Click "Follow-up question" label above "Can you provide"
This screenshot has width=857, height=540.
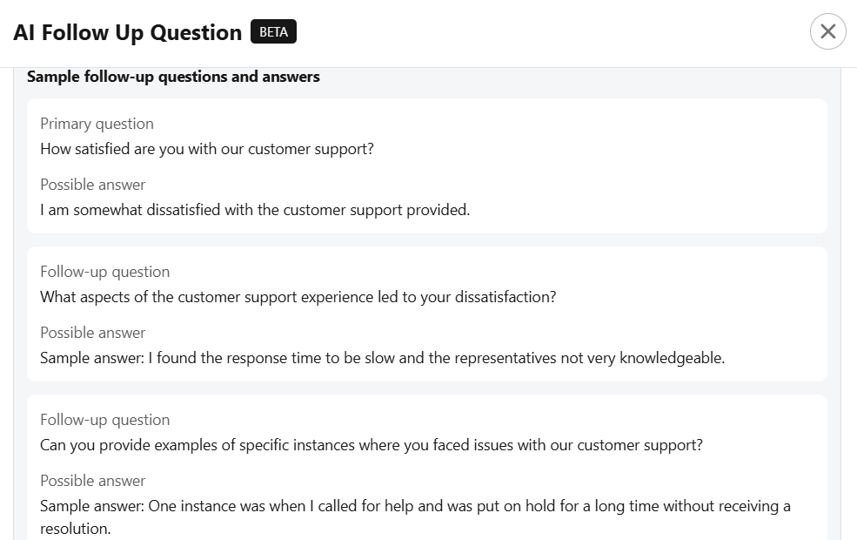tap(105, 420)
